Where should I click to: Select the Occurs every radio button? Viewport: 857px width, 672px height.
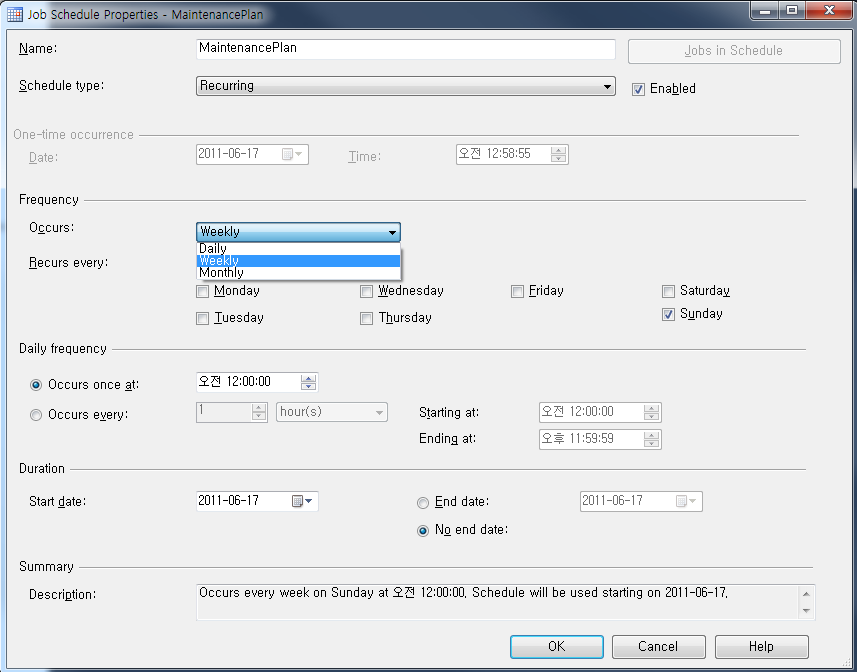coord(36,415)
